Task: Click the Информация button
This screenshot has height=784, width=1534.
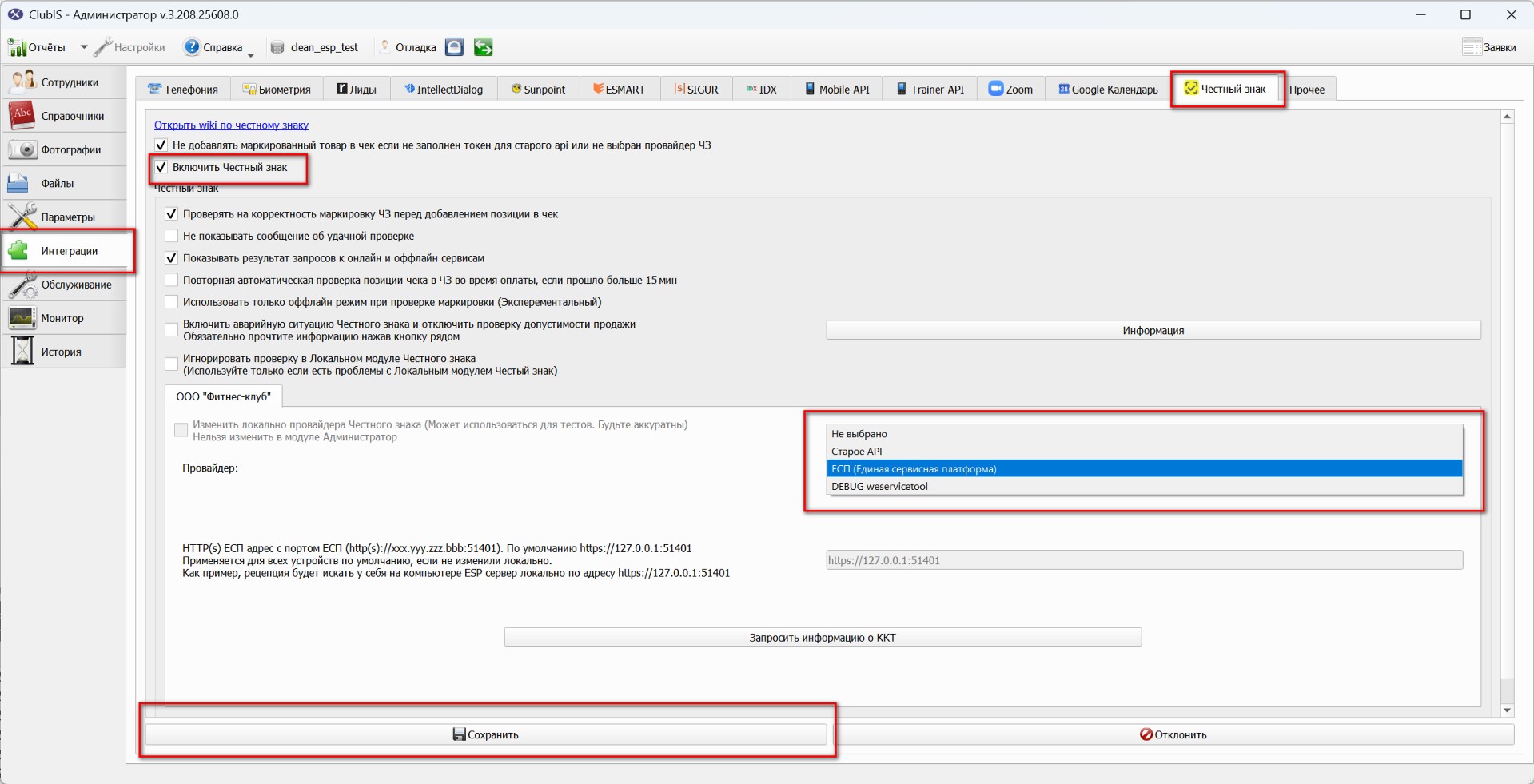Action: pos(1153,330)
